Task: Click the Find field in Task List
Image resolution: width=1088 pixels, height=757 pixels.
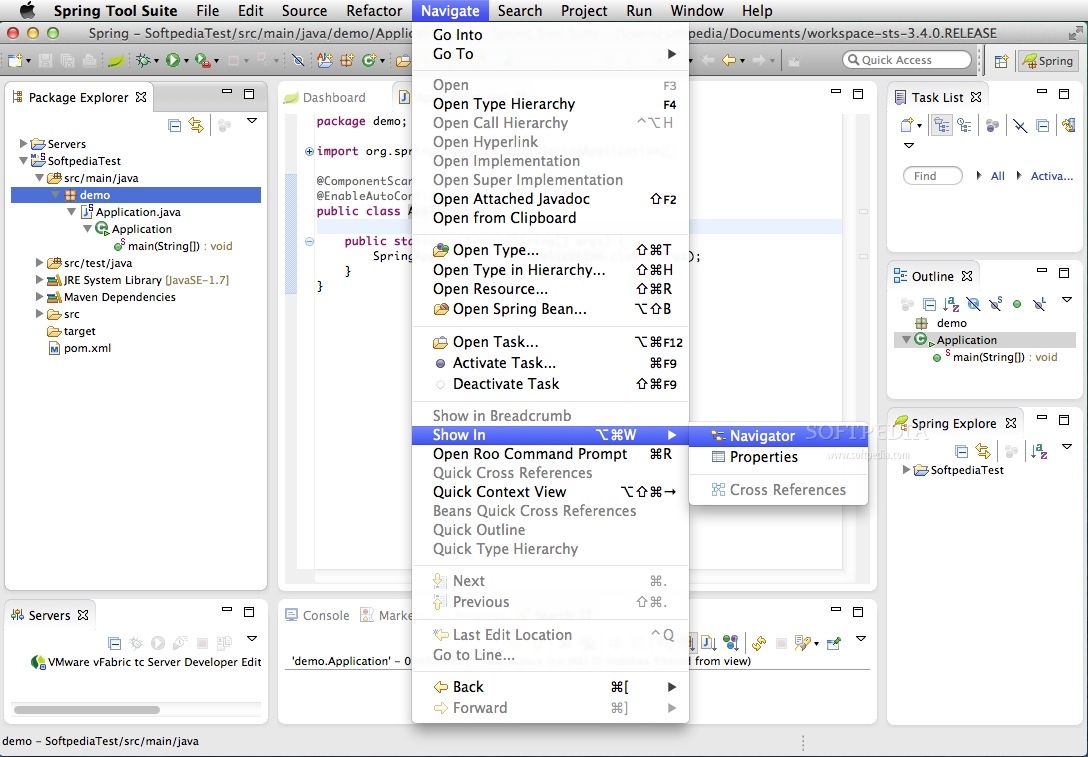Action: (x=933, y=176)
